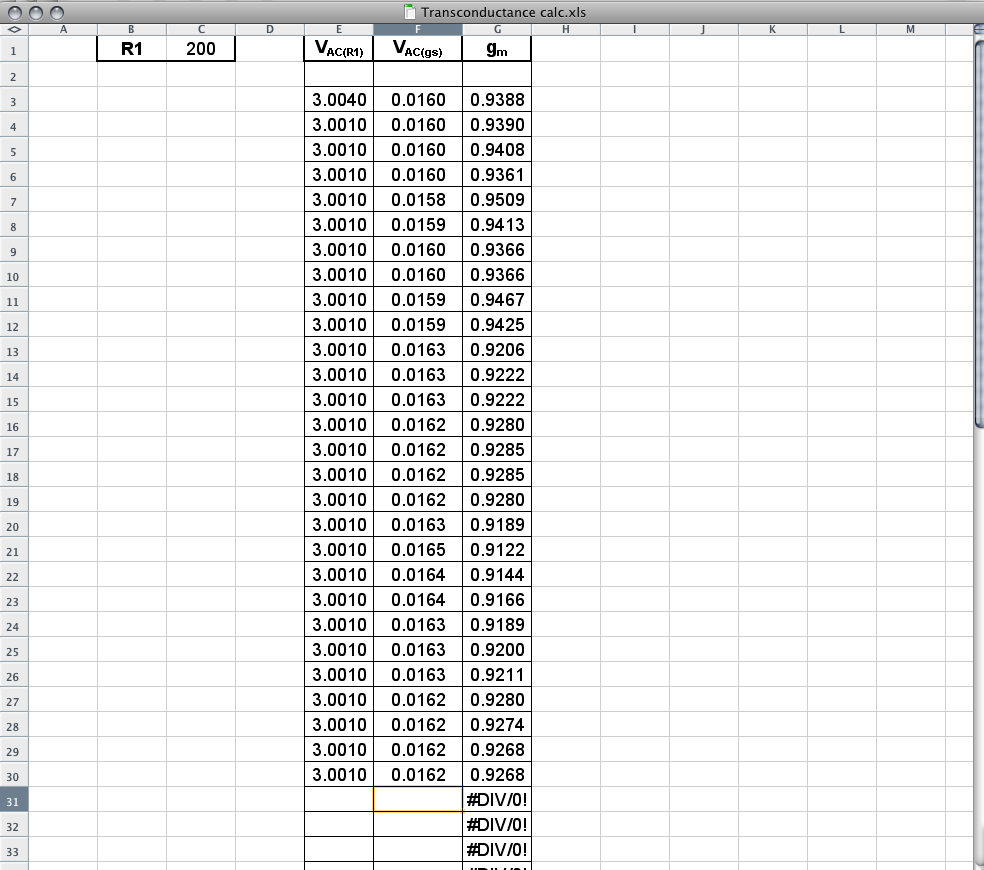Click the Transconductance calc.xls window title
The width and height of the screenshot is (984, 870).
coord(503,12)
